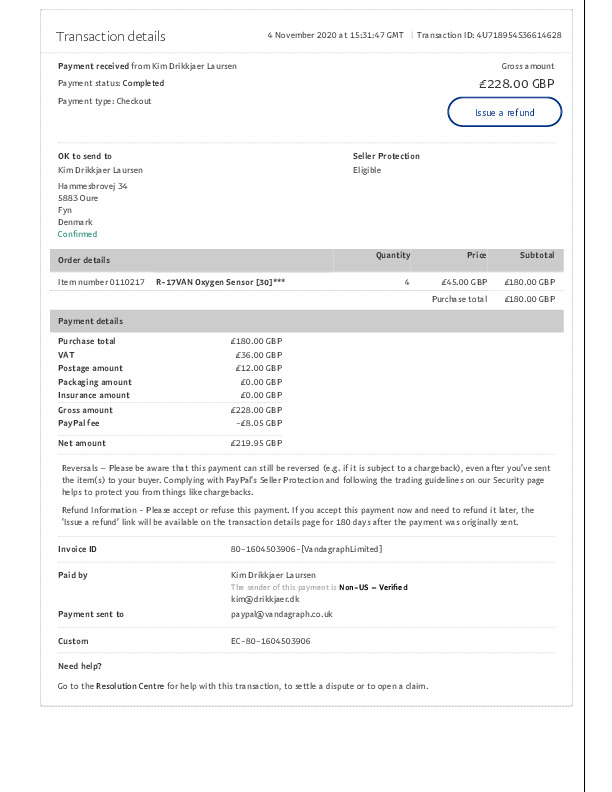
Task: Click the Non-US - Verified sender status
Action: click(373, 587)
